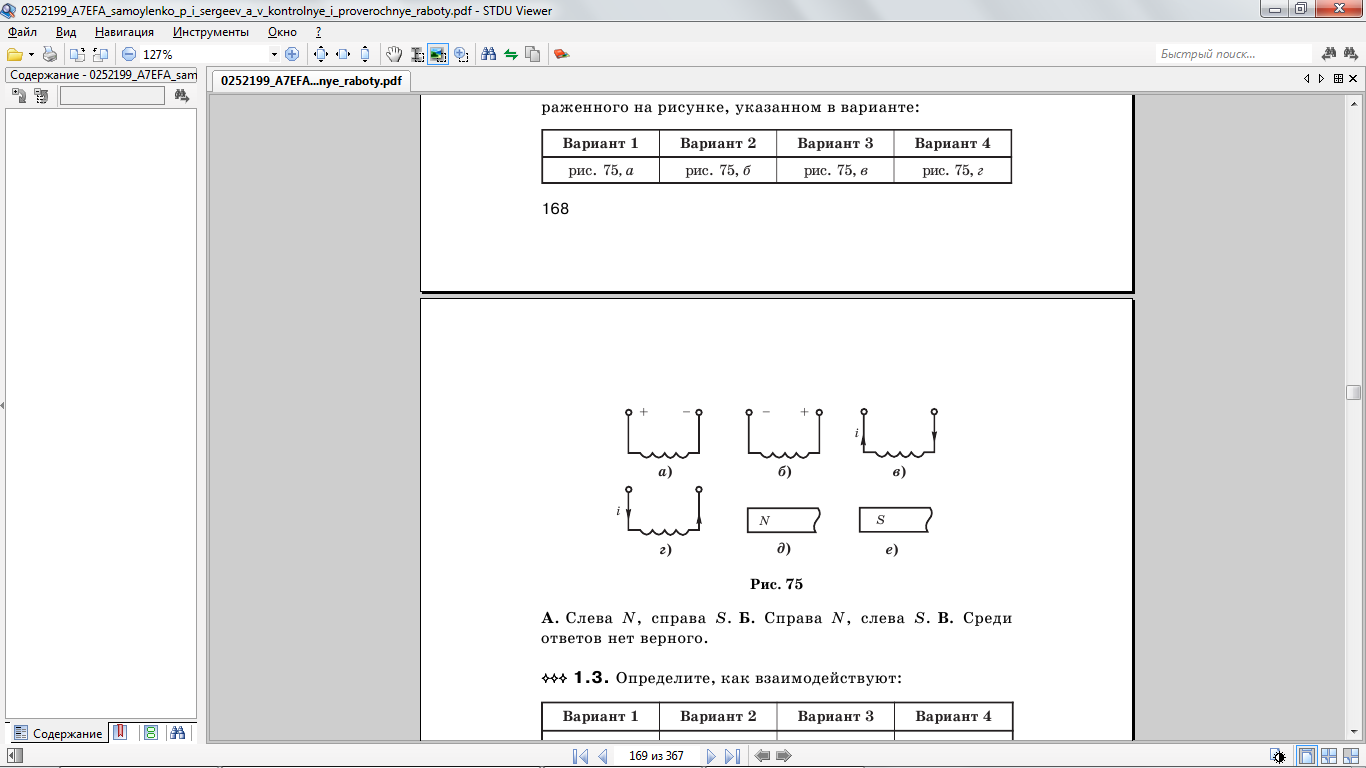Image resolution: width=1366 pixels, height=768 pixels.
Task: Switch to the search panel tab
Action: coord(178,732)
